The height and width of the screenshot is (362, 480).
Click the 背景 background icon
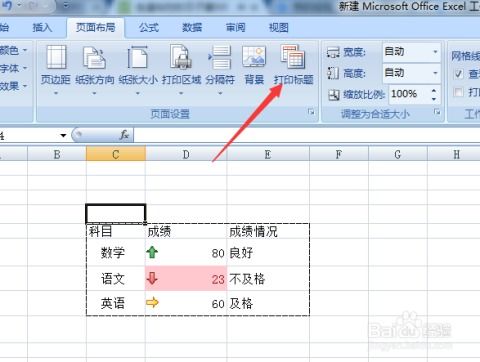254,57
